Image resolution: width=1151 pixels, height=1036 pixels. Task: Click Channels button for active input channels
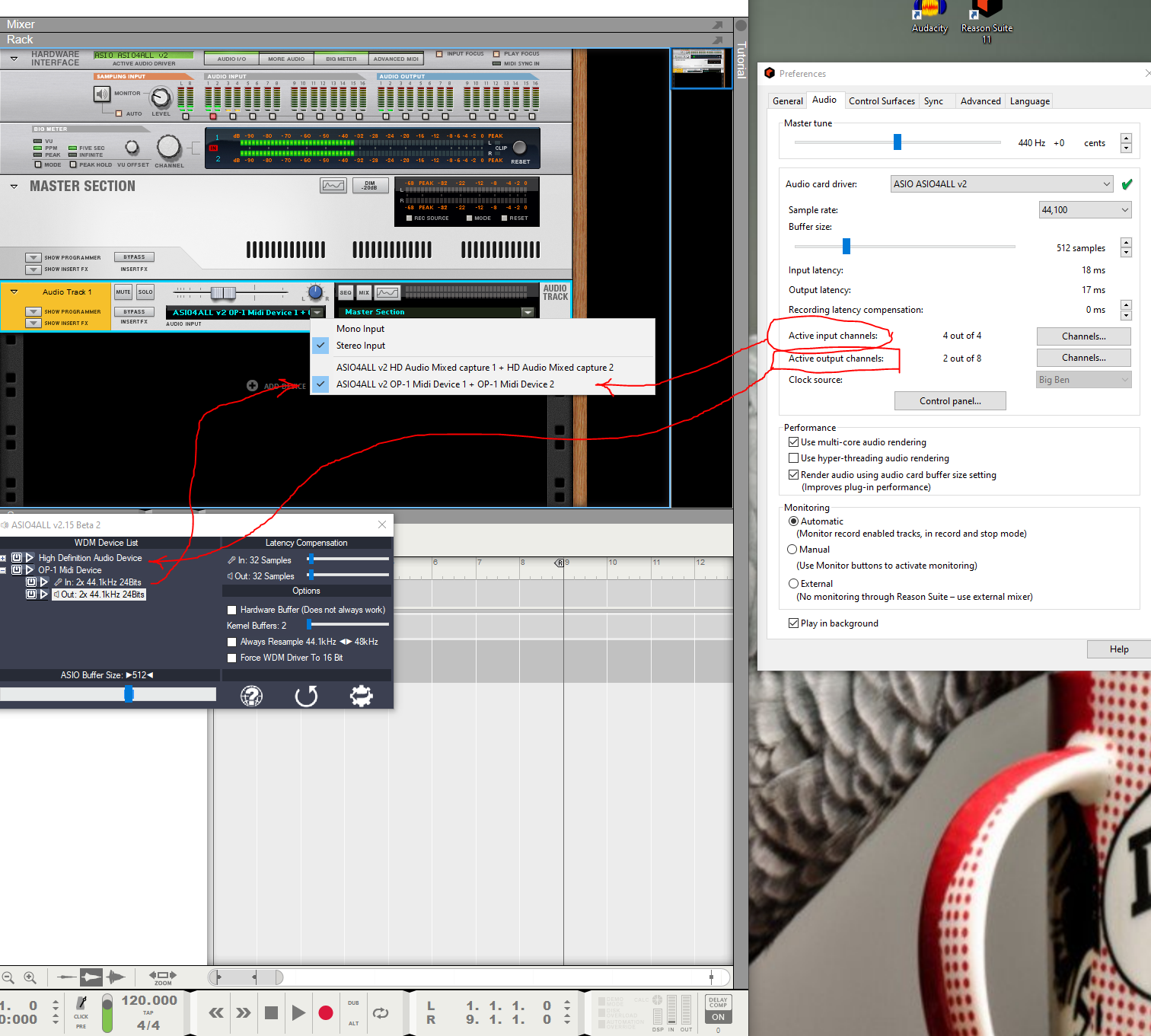click(1084, 336)
